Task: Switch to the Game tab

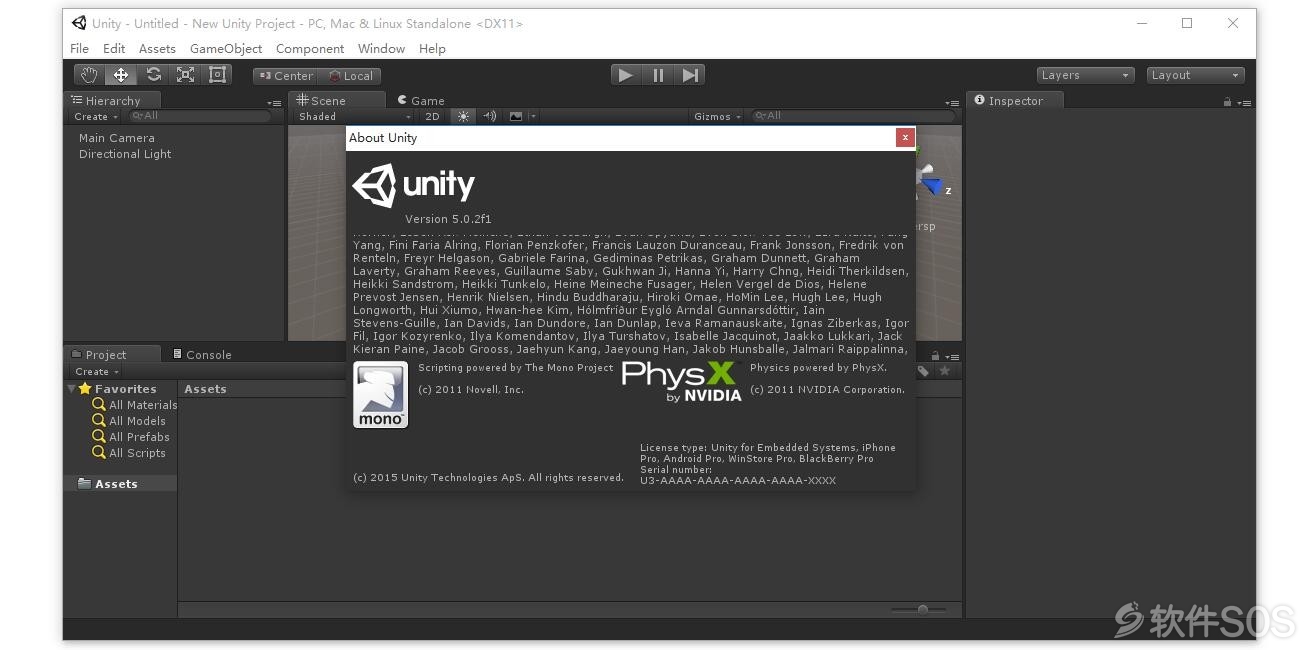Action: click(421, 101)
